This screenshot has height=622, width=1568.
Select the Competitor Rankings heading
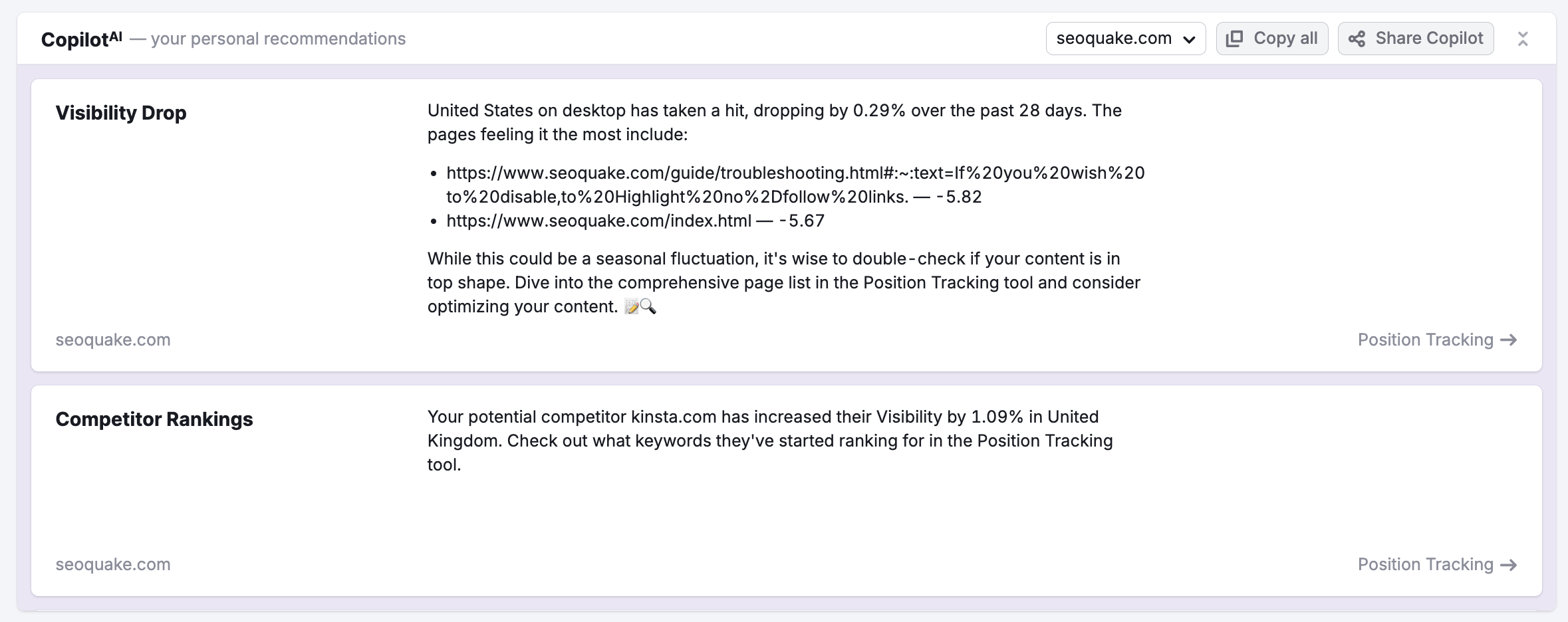(x=154, y=419)
